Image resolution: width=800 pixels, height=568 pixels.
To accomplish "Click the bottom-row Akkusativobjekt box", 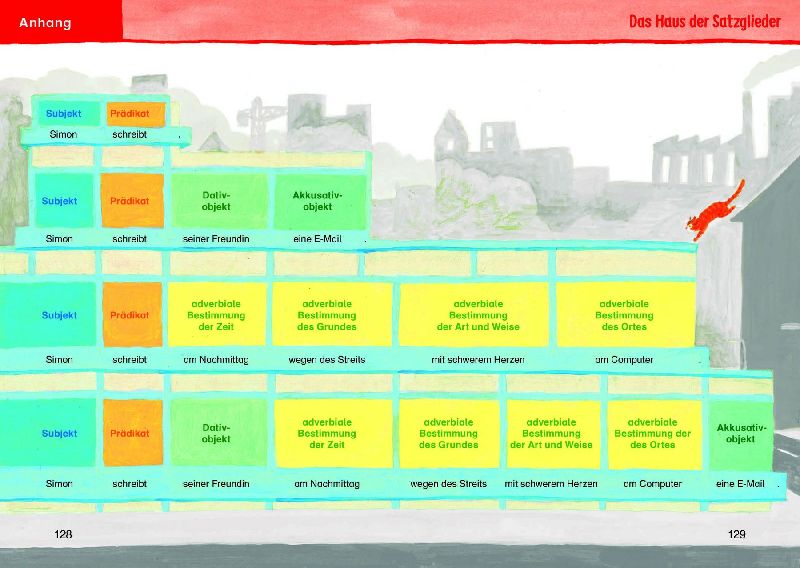I will point(741,435).
